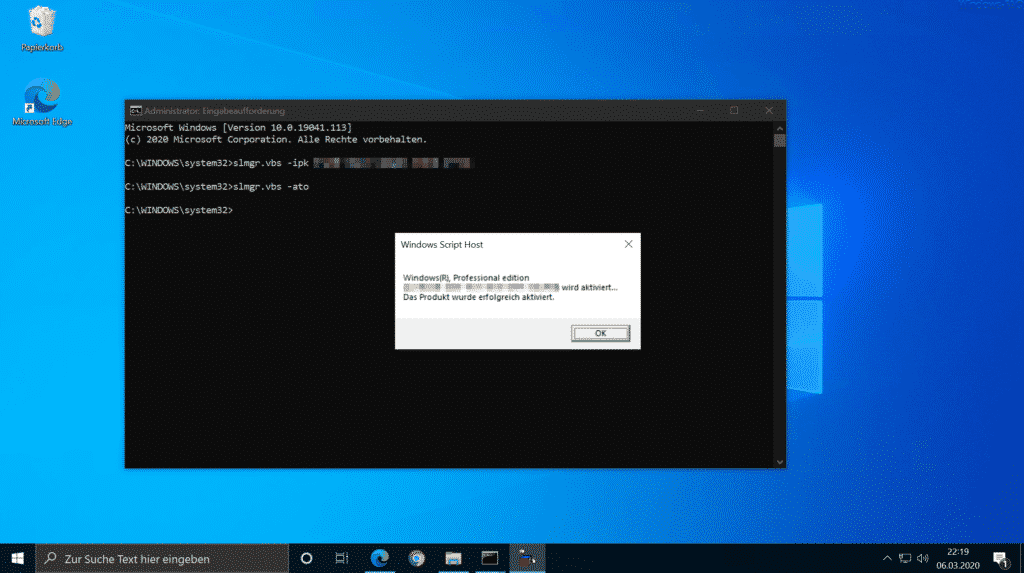Click the Version 10.0.19041.113 line
This screenshot has width=1024, height=573.
point(238,128)
